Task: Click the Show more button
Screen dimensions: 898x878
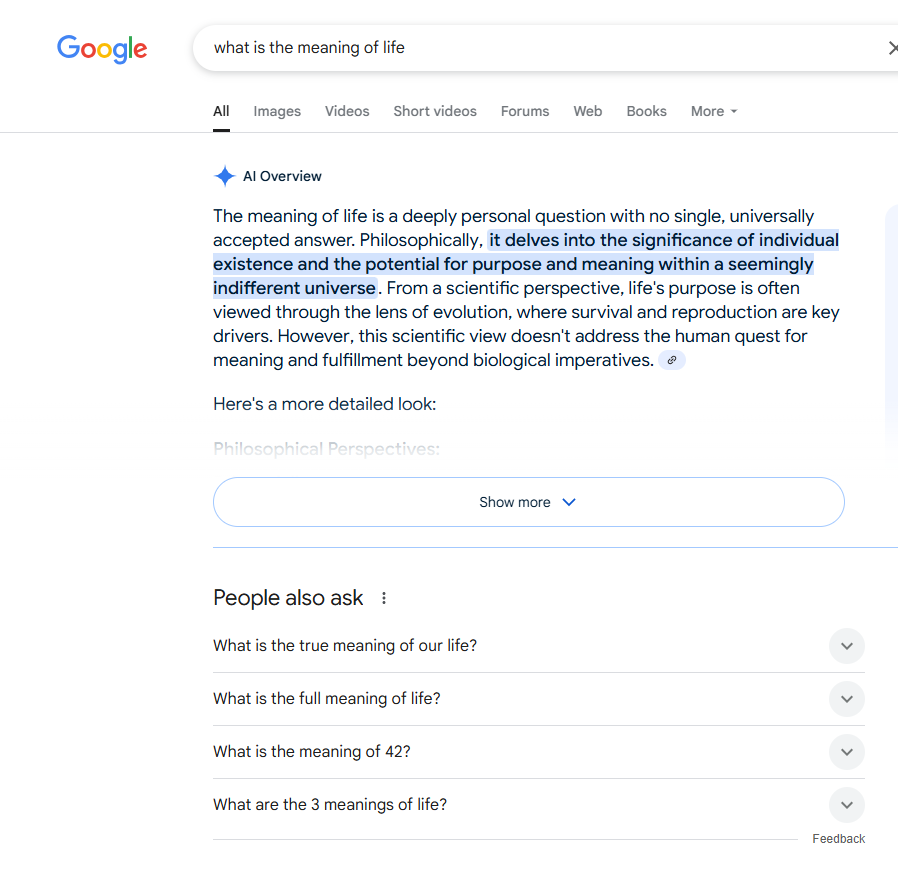Action: click(x=529, y=502)
